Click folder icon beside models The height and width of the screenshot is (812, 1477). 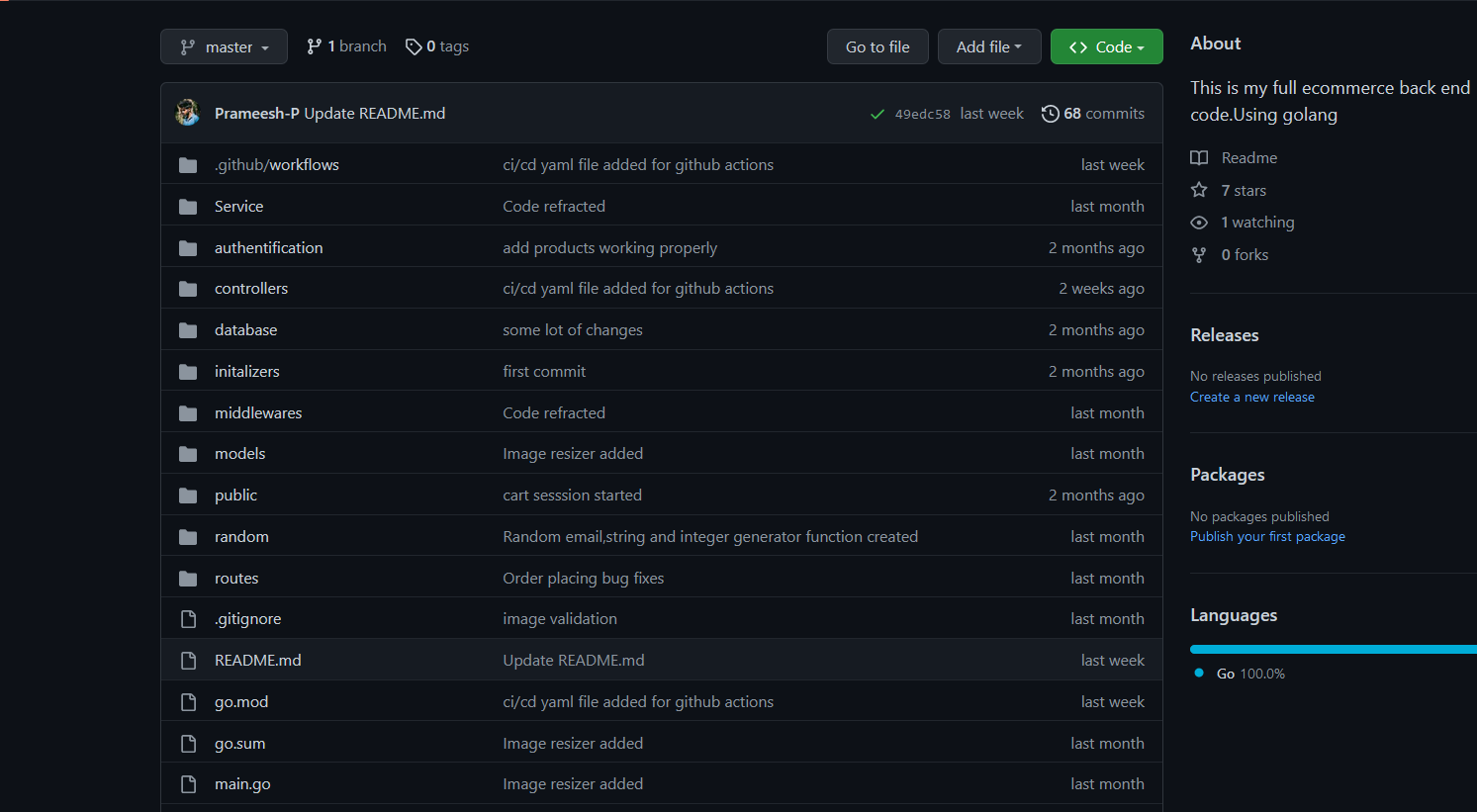click(x=188, y=454)
